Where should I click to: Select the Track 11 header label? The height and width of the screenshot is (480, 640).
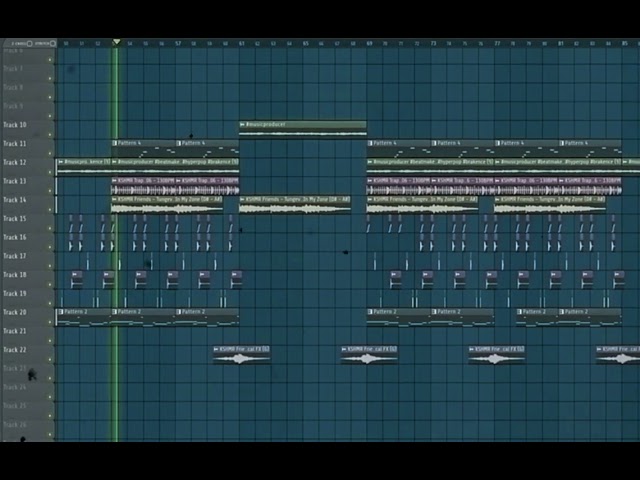click(15, 144)
